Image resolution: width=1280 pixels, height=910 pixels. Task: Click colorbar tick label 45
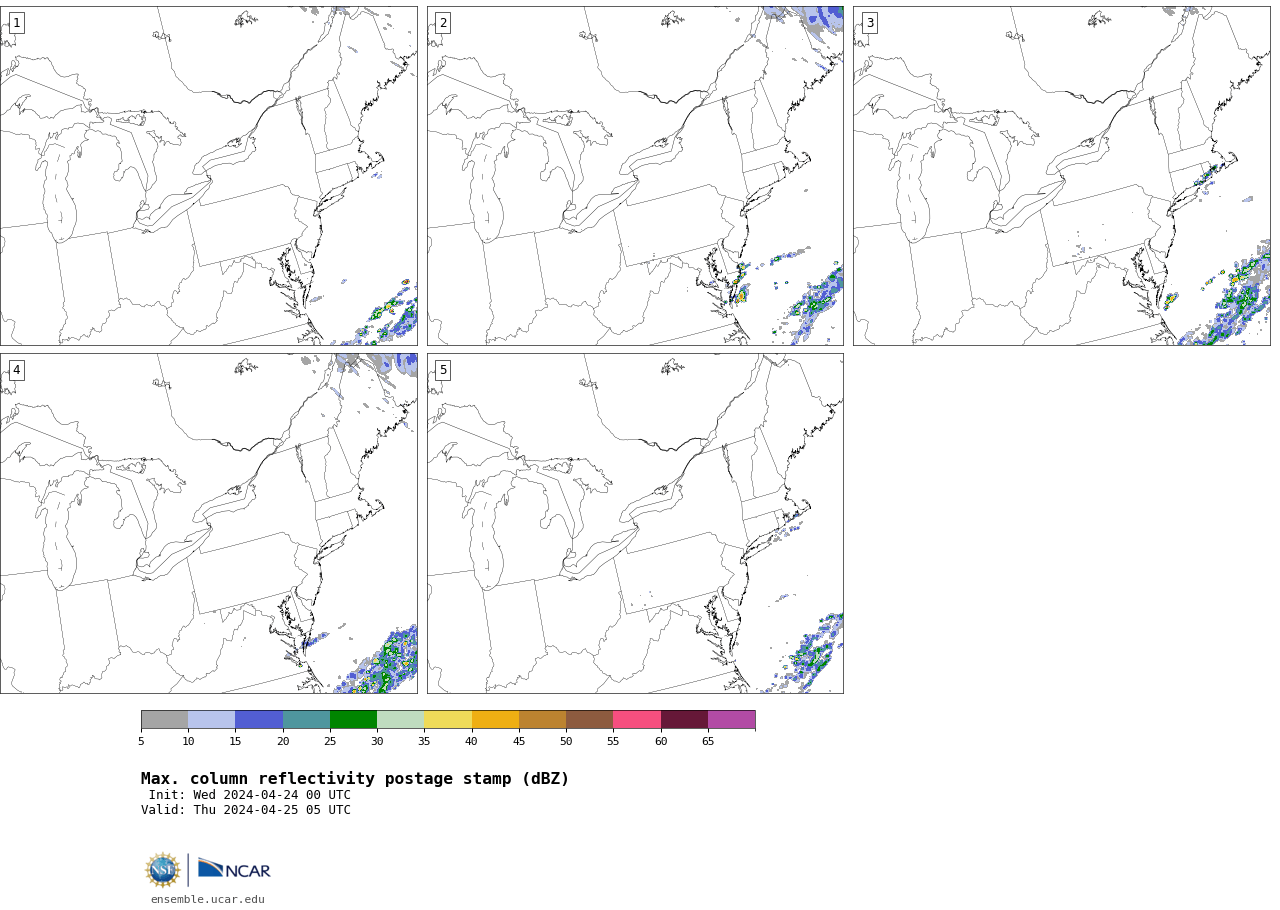519,741
